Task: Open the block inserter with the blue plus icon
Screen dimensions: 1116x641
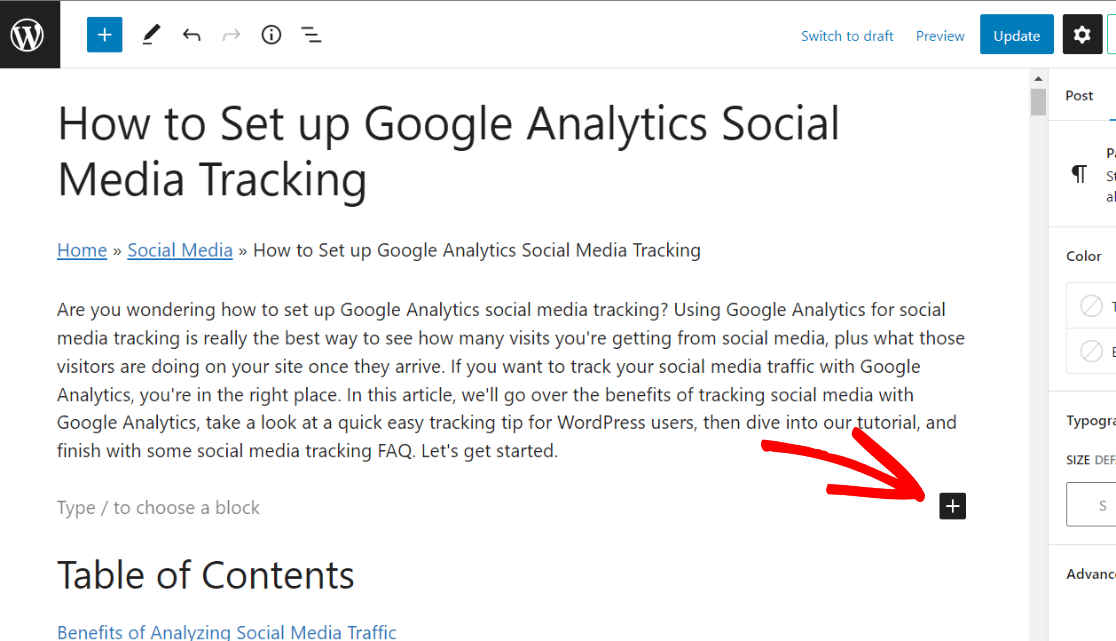Action: 104,34
